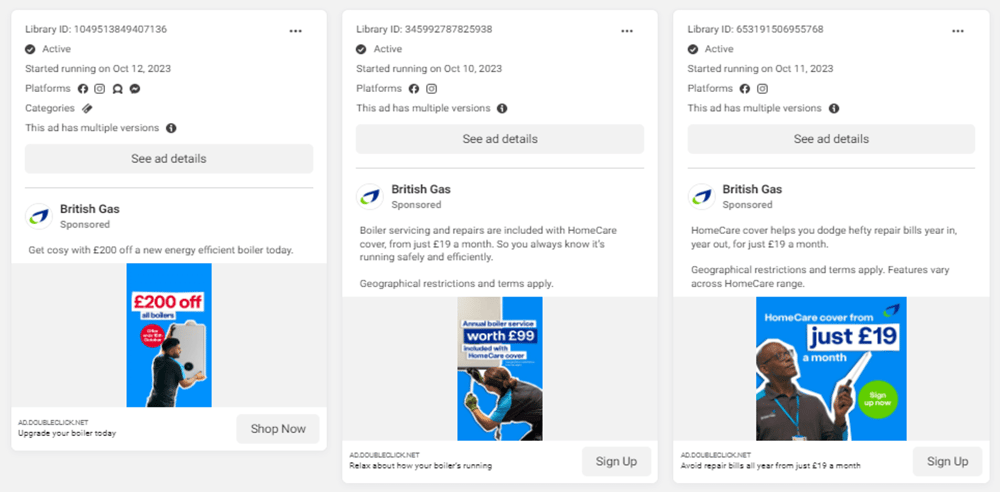This screenshot has width=1000, height=492.
Task: Click Instagram platform icon in Oct 12 ad
Action: 99,89
